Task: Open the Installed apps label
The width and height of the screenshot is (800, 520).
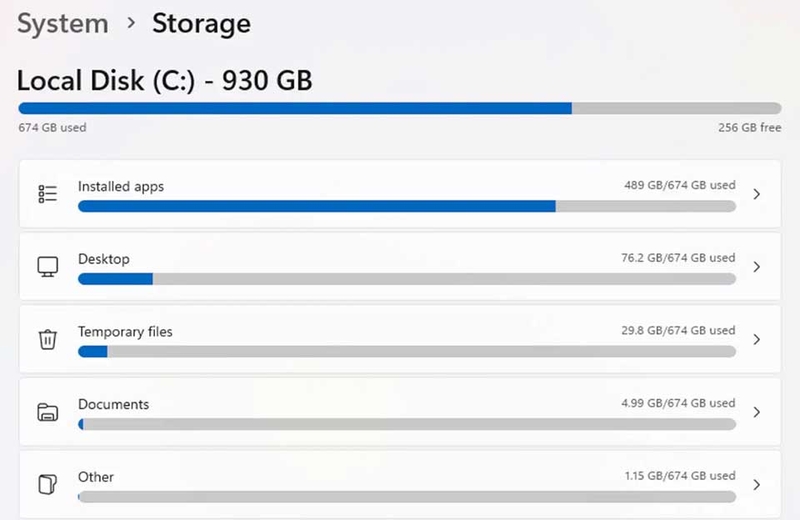Action: 121,187
